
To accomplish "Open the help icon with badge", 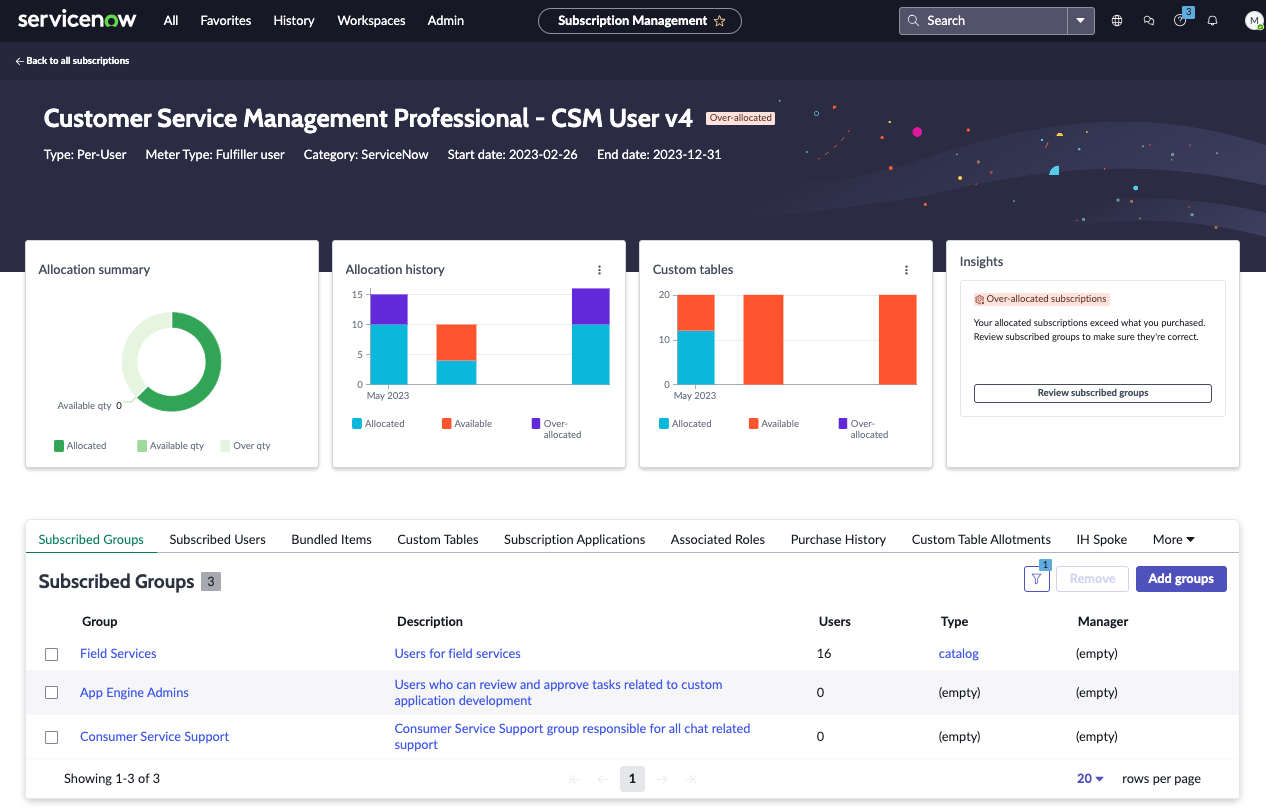I will click(1181, 20).
